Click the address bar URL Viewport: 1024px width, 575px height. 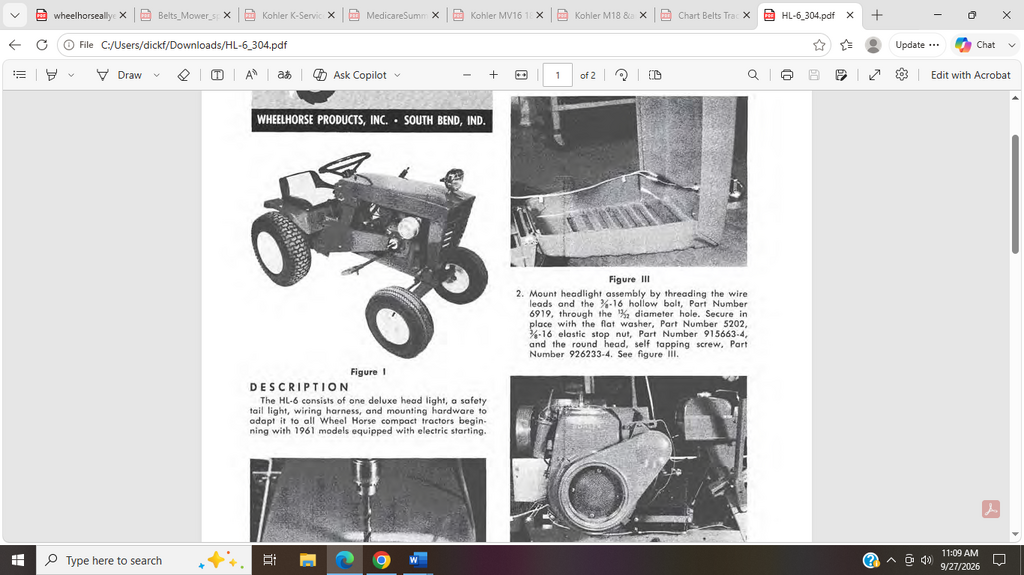(194, 45)
